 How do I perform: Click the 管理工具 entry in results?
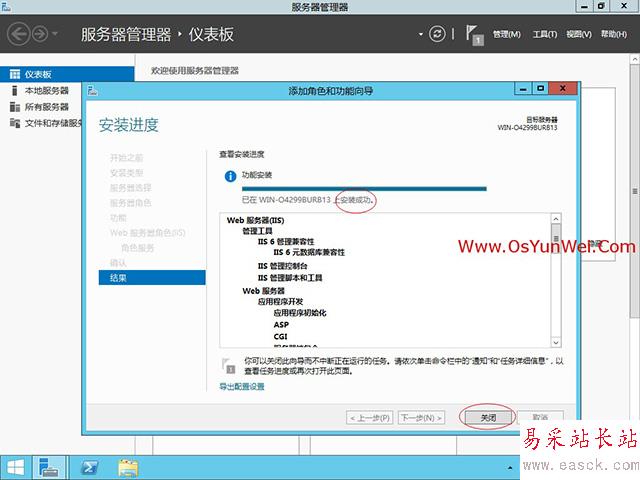pos(257,231)
